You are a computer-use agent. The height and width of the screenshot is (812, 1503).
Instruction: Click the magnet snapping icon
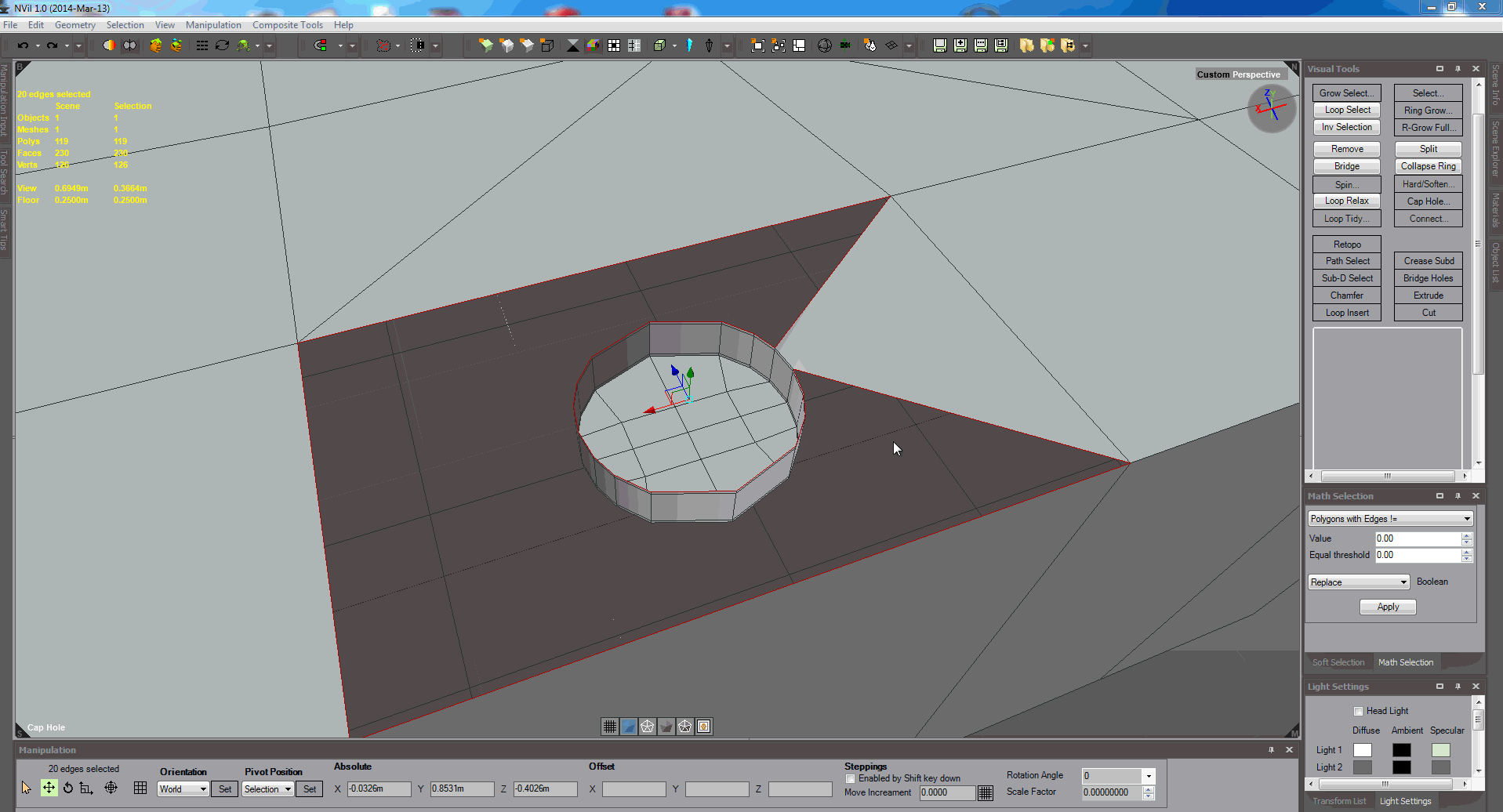[x=321, y=45]
